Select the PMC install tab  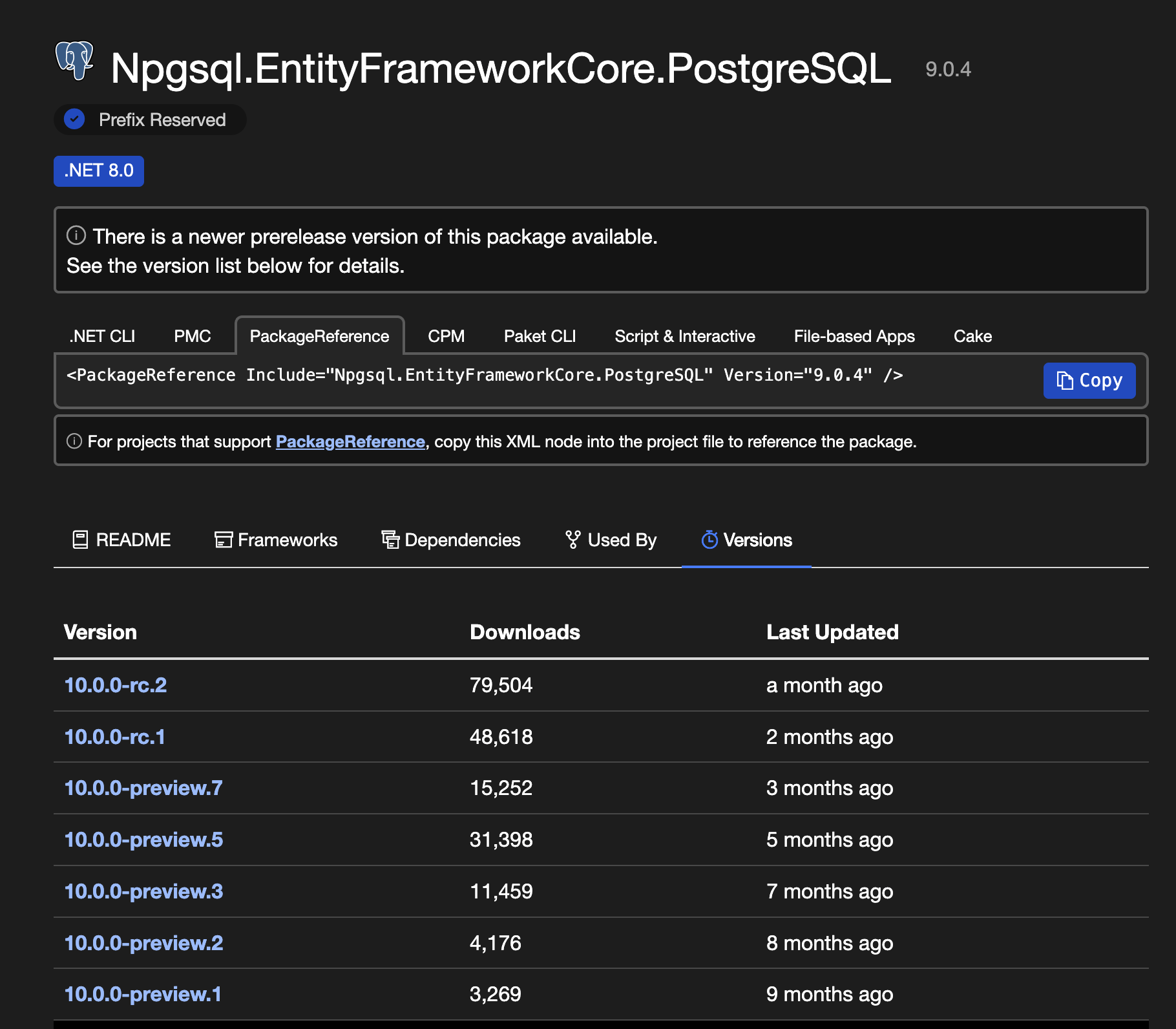(192, 336)
